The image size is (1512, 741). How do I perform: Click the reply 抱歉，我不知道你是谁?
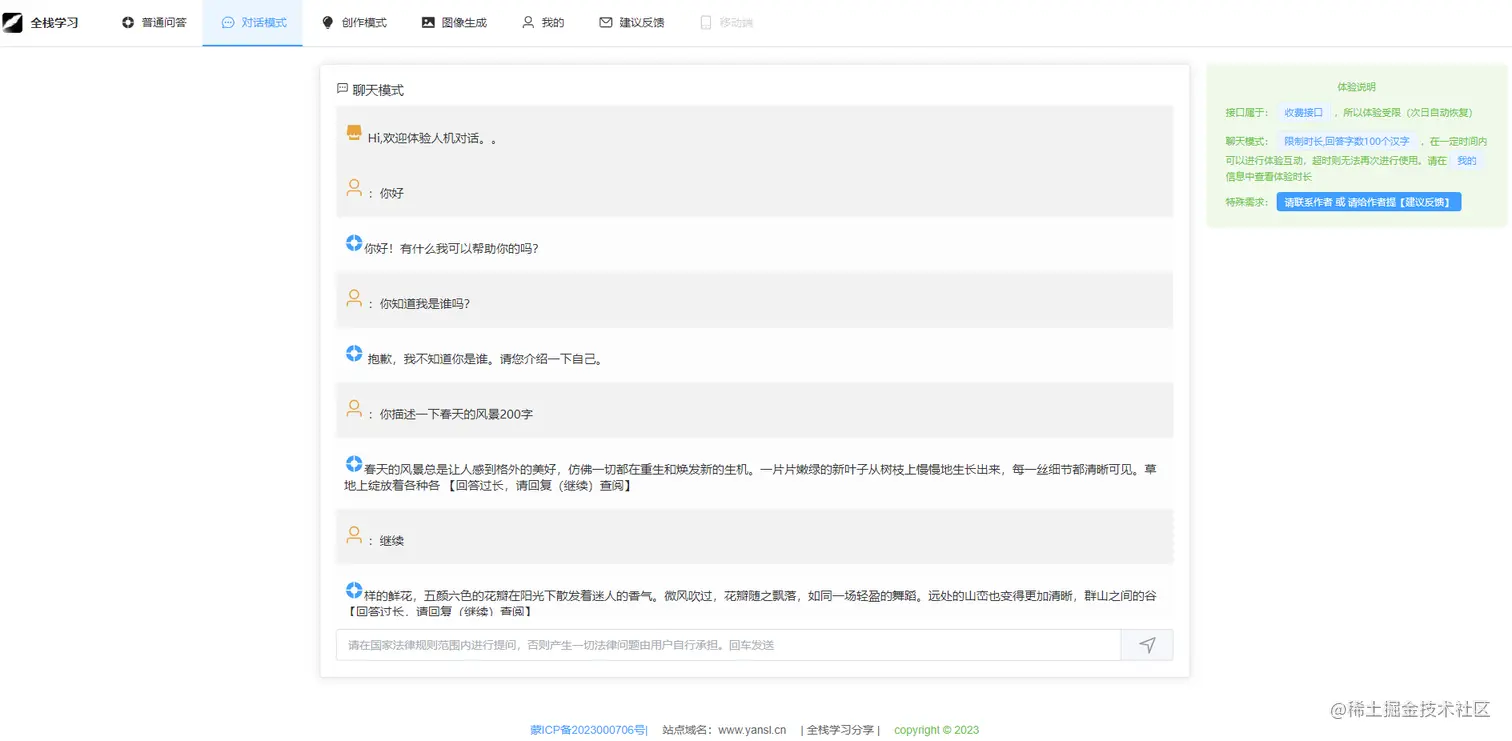point(485,358)
